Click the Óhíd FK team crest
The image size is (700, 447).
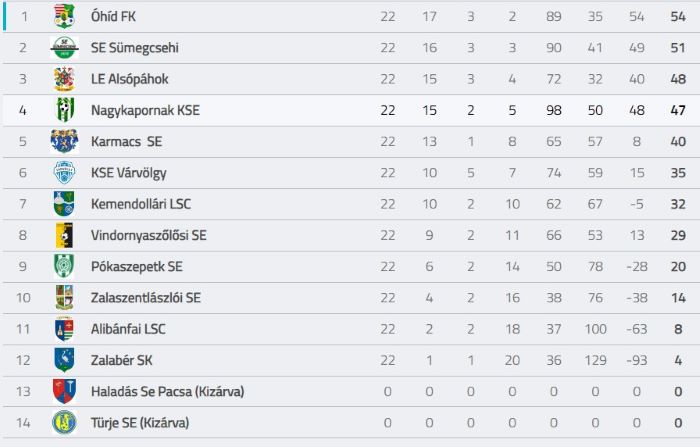64,16
